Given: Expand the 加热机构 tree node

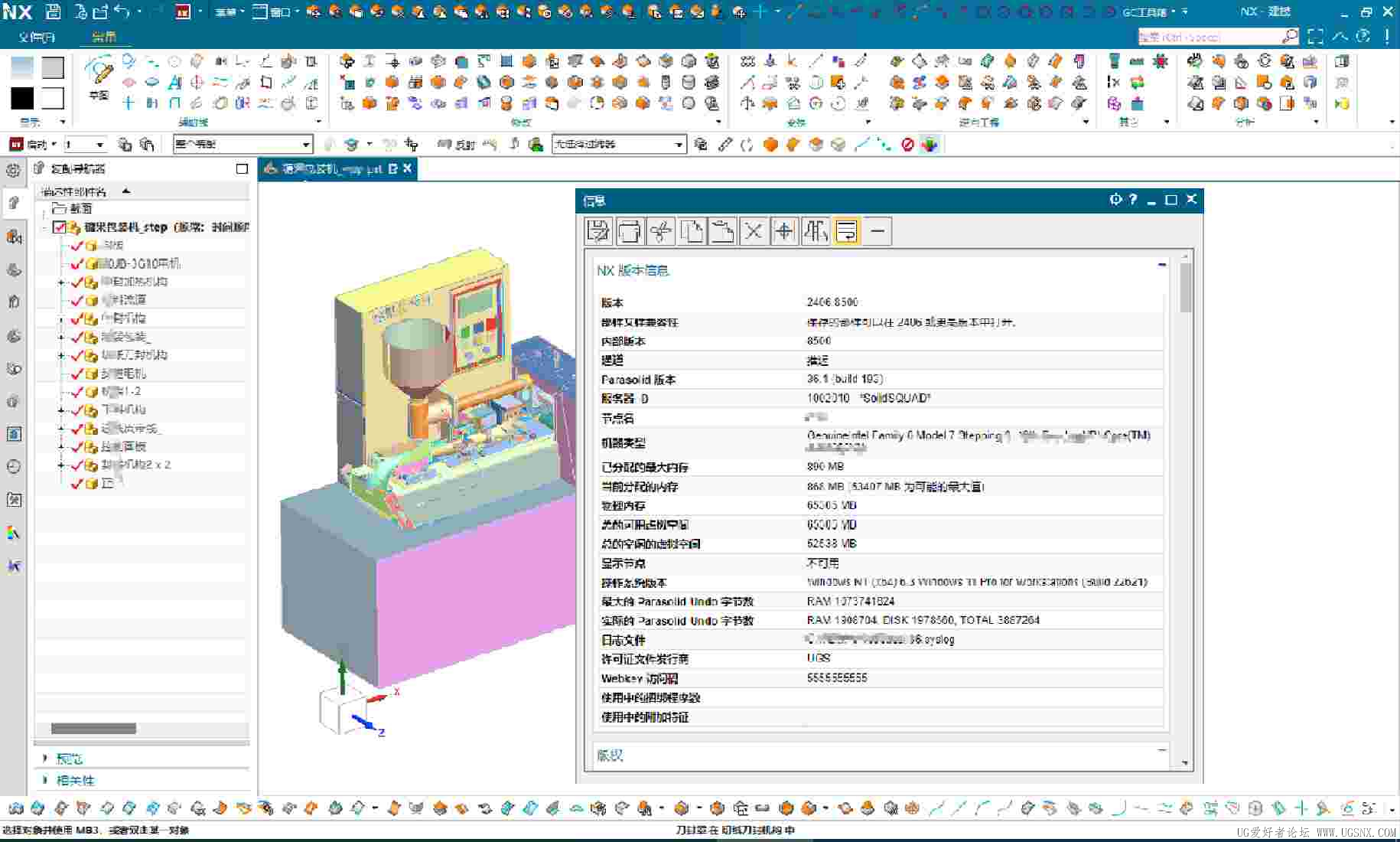Looking at the screenshot, I should pos(61,282).
